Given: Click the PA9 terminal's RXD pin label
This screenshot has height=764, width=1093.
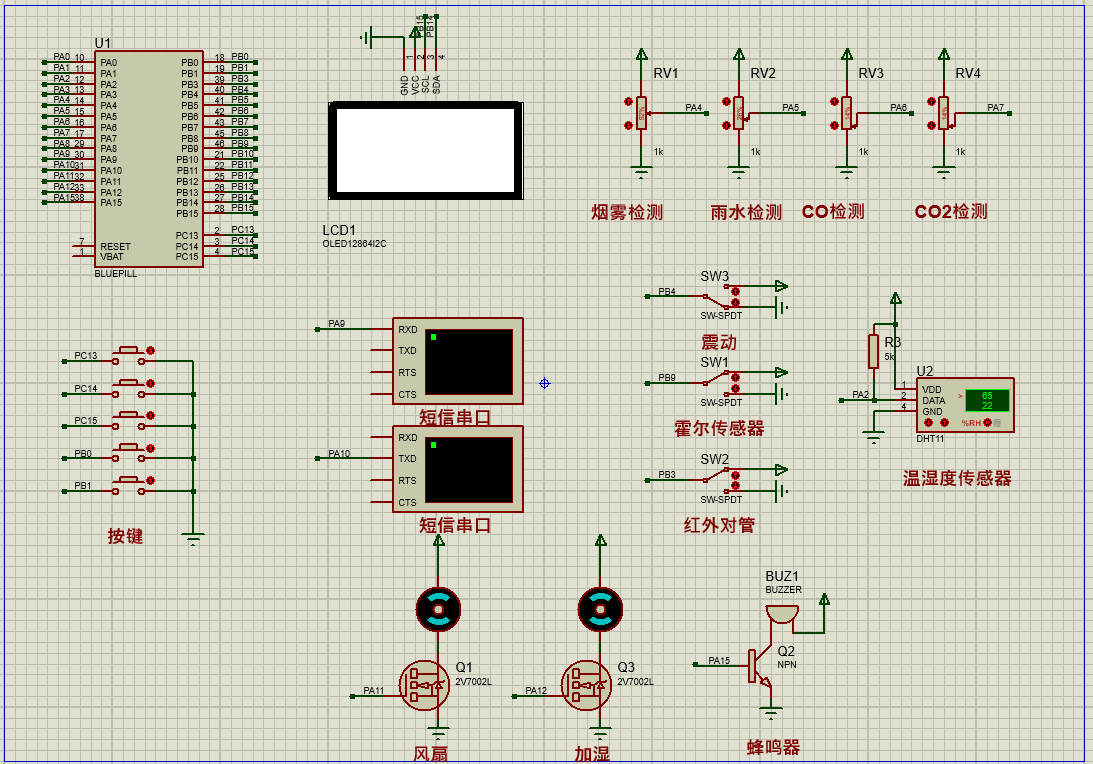Looking at the screenshot, I should (408, 329).
